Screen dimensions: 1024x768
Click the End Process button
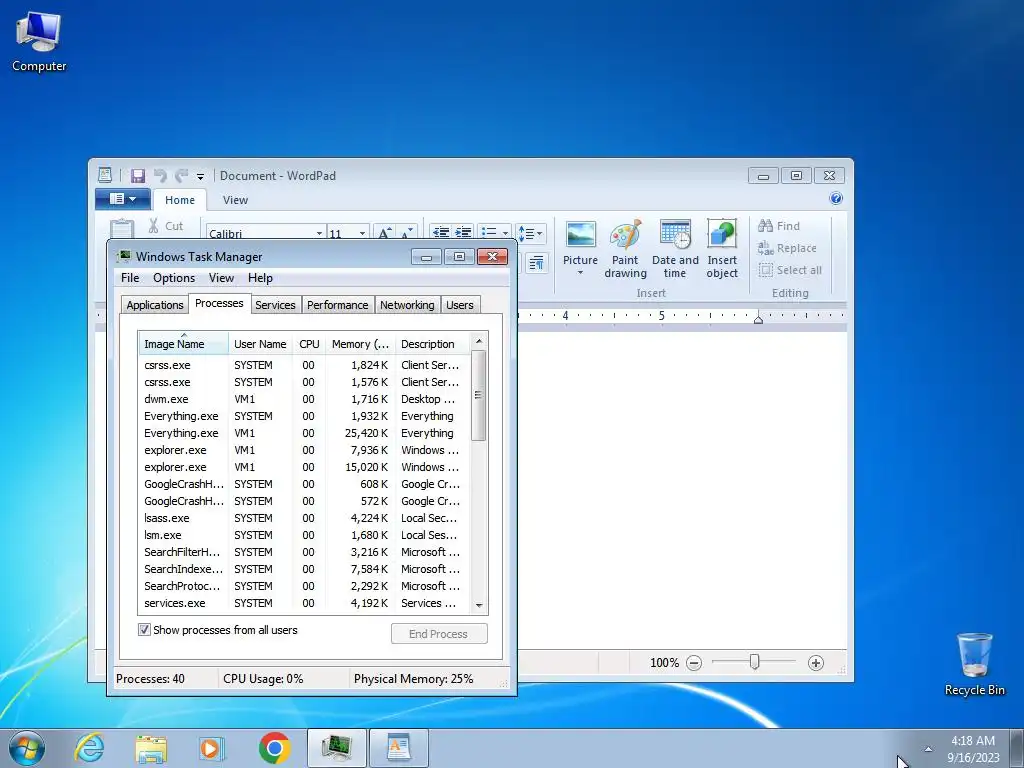pos(439,633)
